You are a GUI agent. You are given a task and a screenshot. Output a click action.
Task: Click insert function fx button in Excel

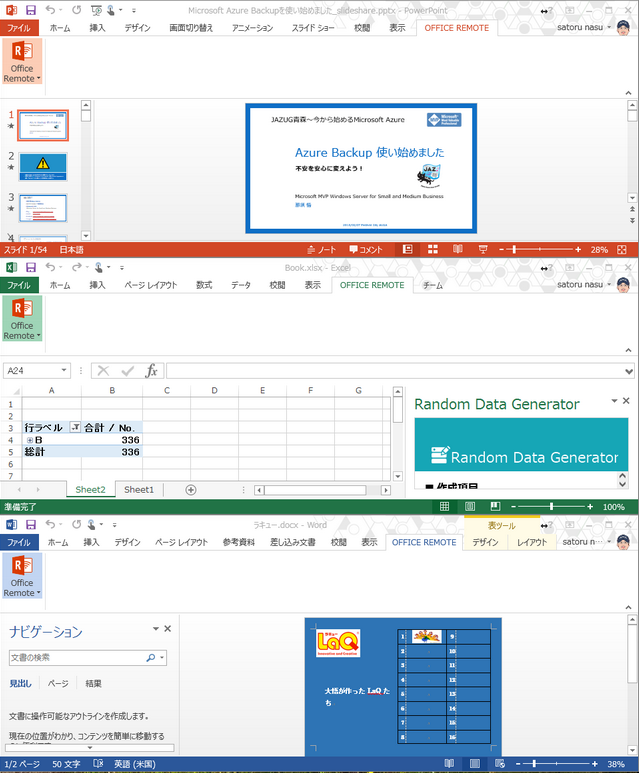coord(151,371)
